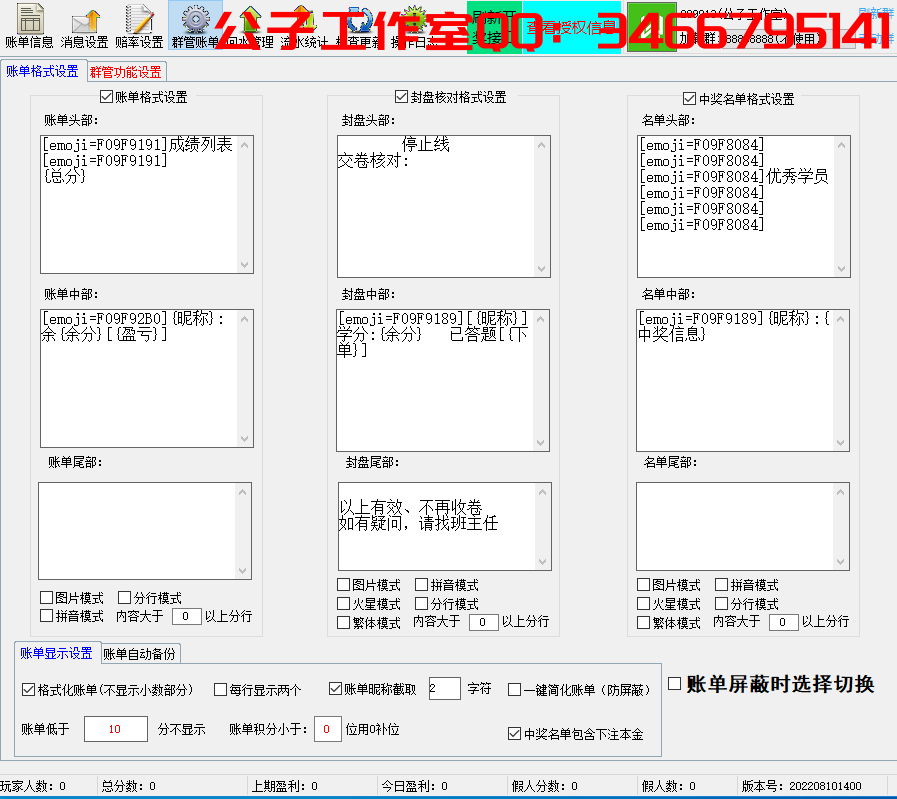
Task: Enable 火星模式 under 名单尾部
Action: coord(643,603)
